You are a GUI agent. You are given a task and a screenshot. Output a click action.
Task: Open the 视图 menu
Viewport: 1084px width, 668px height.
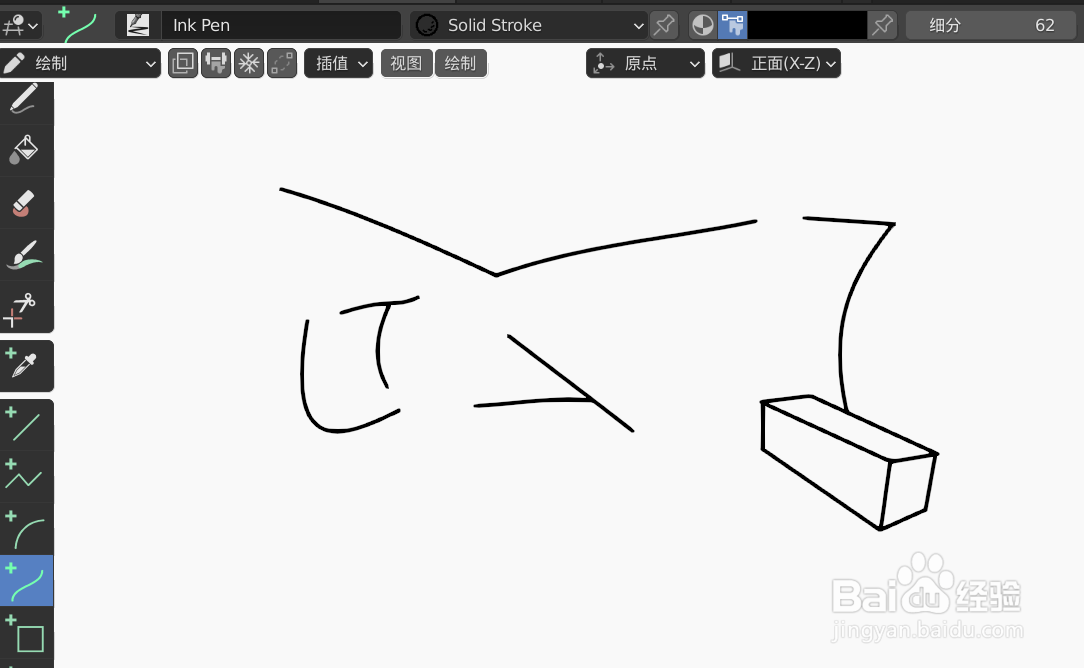(x=406, y=63)
